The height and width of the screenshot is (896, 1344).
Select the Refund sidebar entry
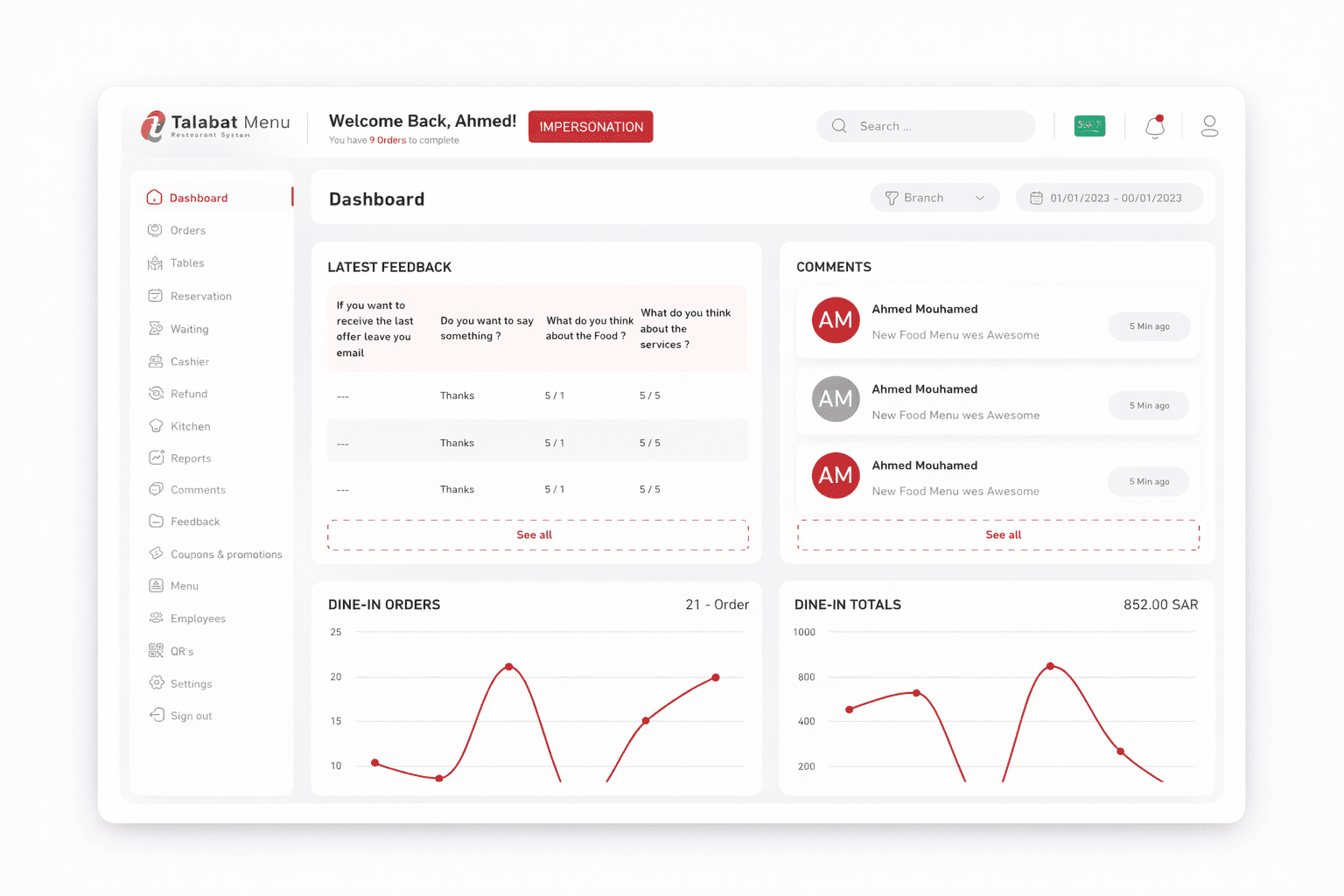coord(187,394)
